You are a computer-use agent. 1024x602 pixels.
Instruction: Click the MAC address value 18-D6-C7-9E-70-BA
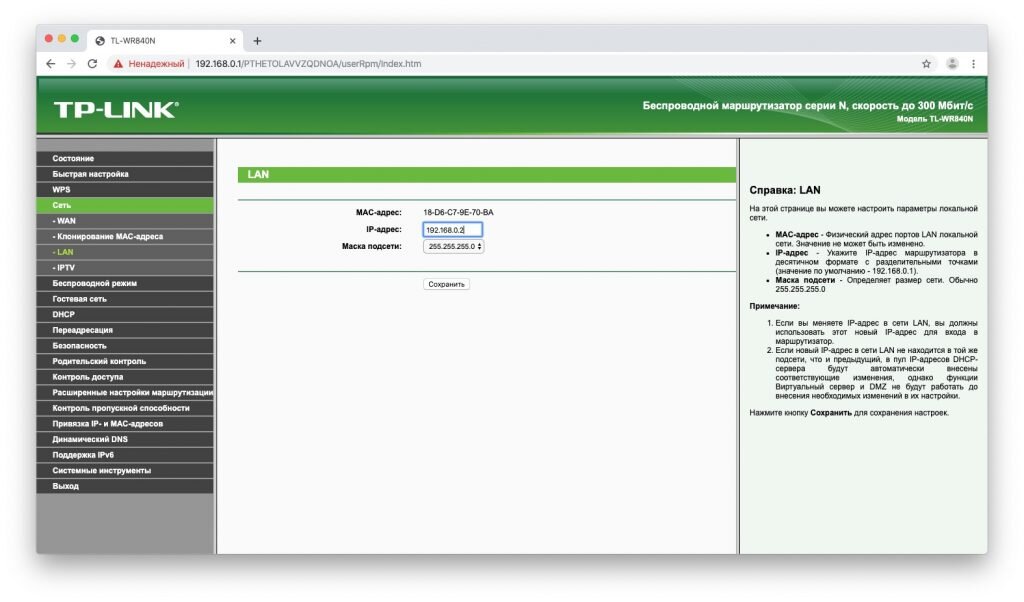[458, 212]
